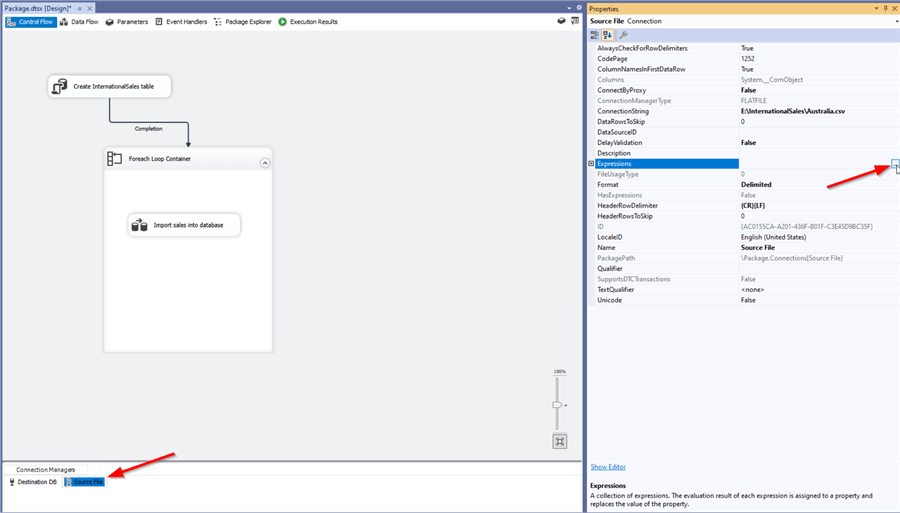
Task: Click the Property Pages wrench icon
Action: 623,35
